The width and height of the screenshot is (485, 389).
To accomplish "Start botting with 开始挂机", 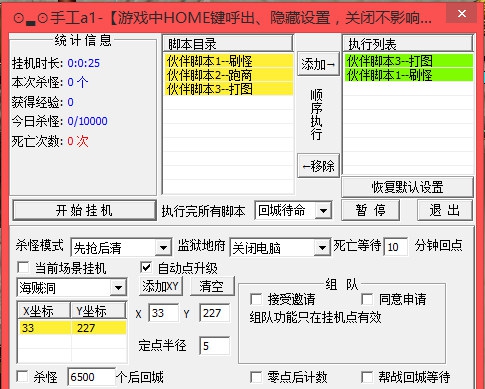I will coord(84,210).
